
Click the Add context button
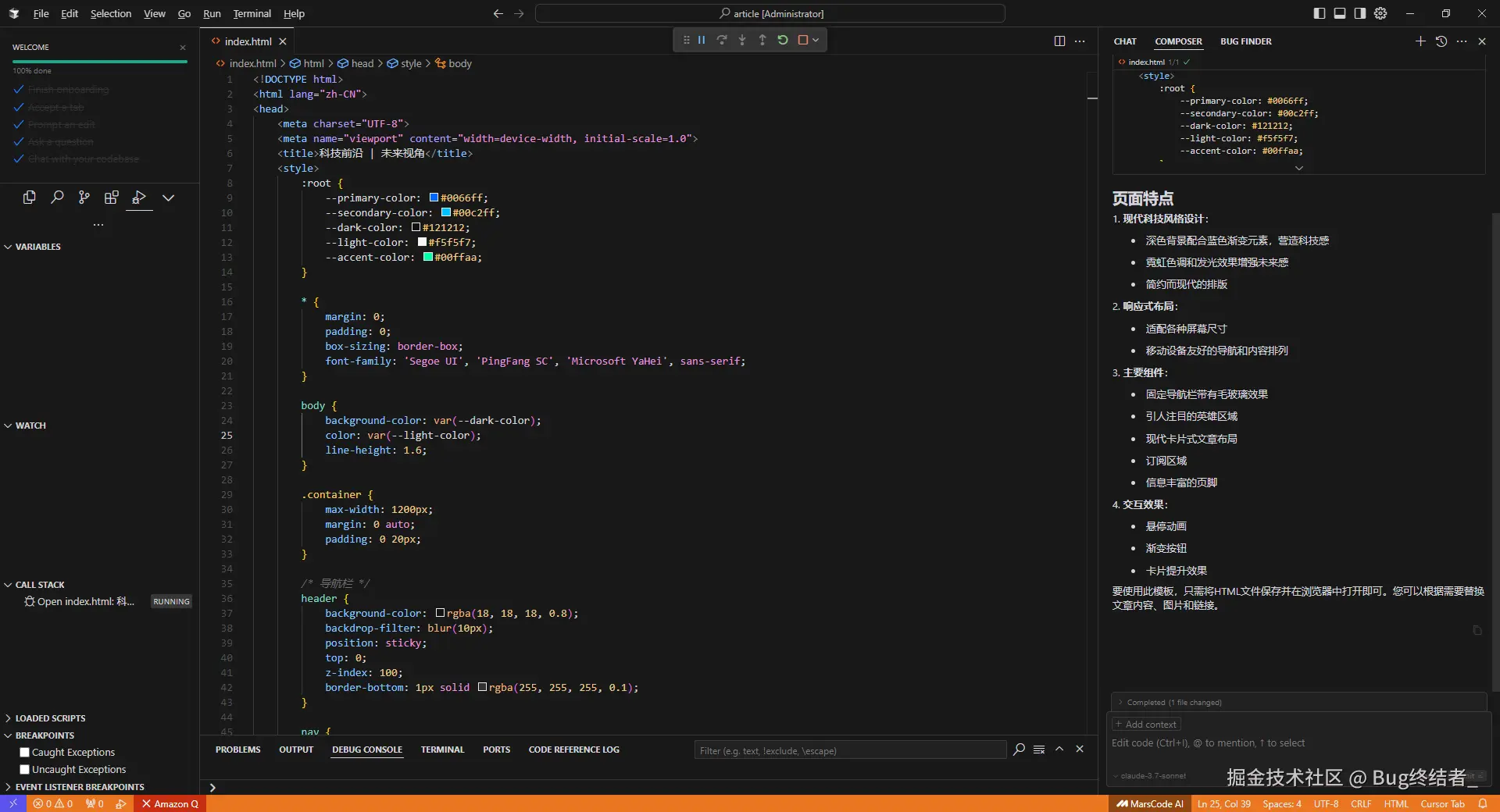(x=1146, y=725)
